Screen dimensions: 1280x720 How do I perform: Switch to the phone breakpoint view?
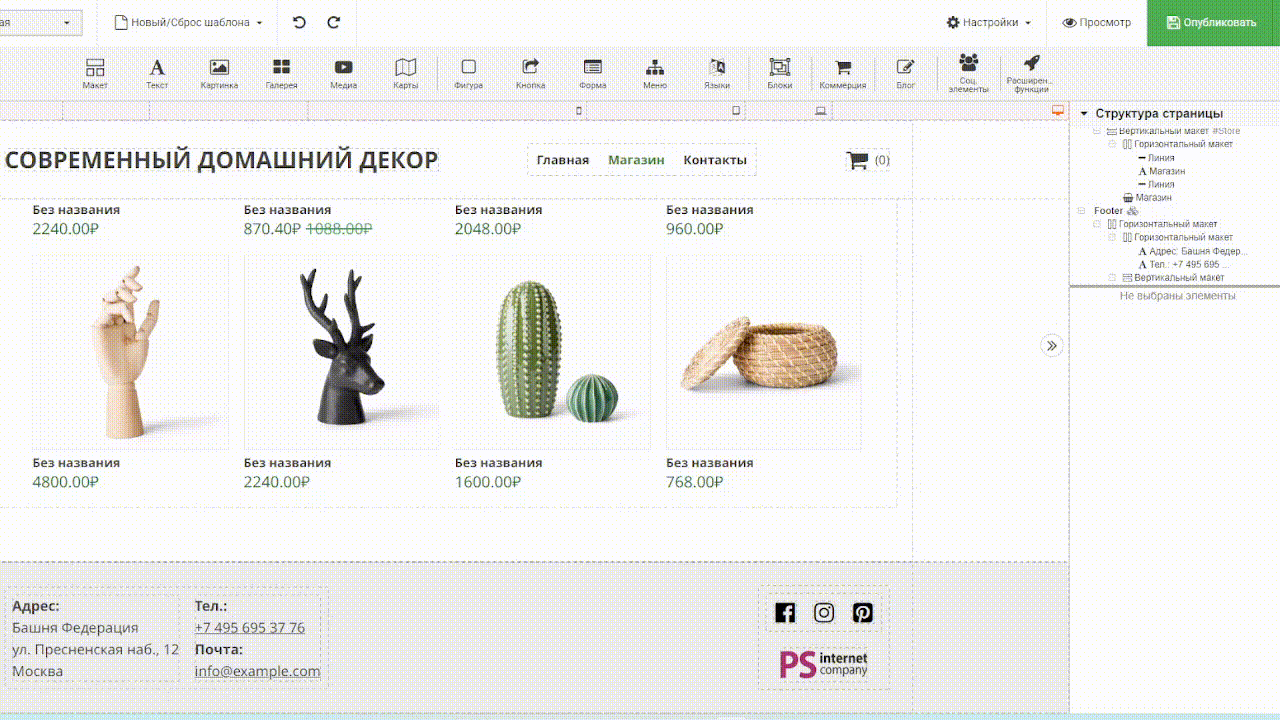[x=578, y=111]
